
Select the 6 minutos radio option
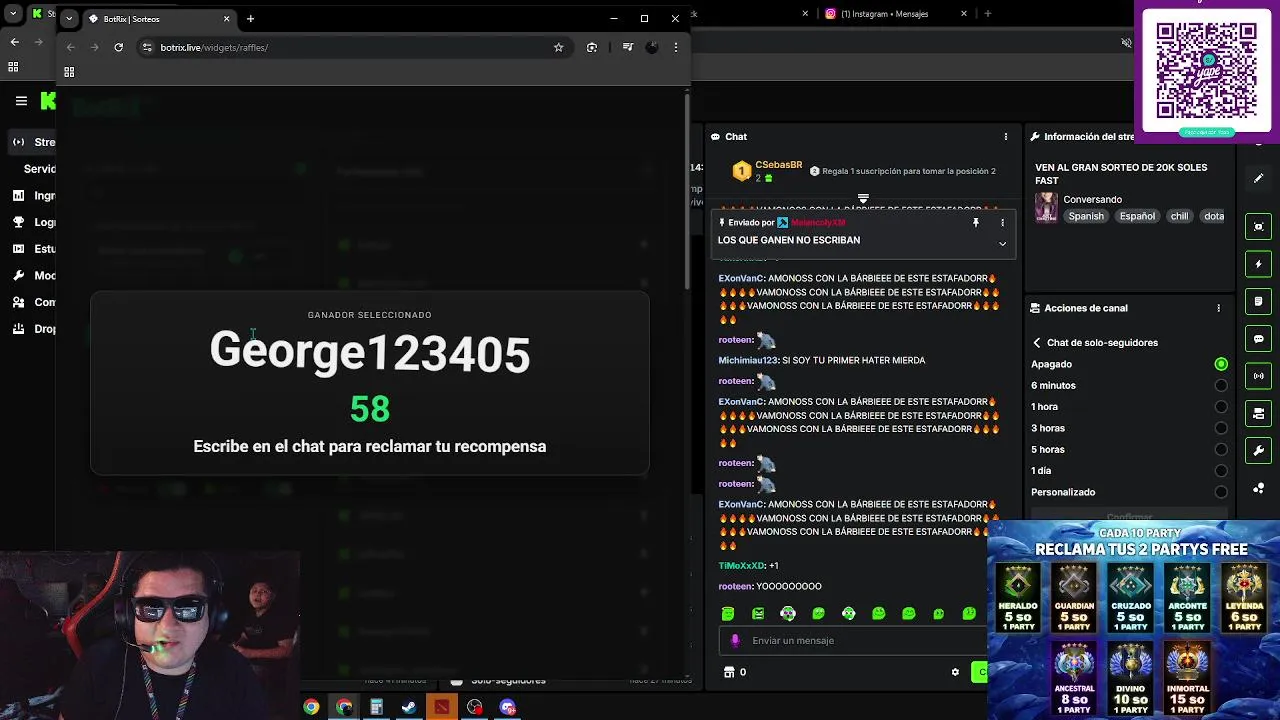click(1221, 385)
